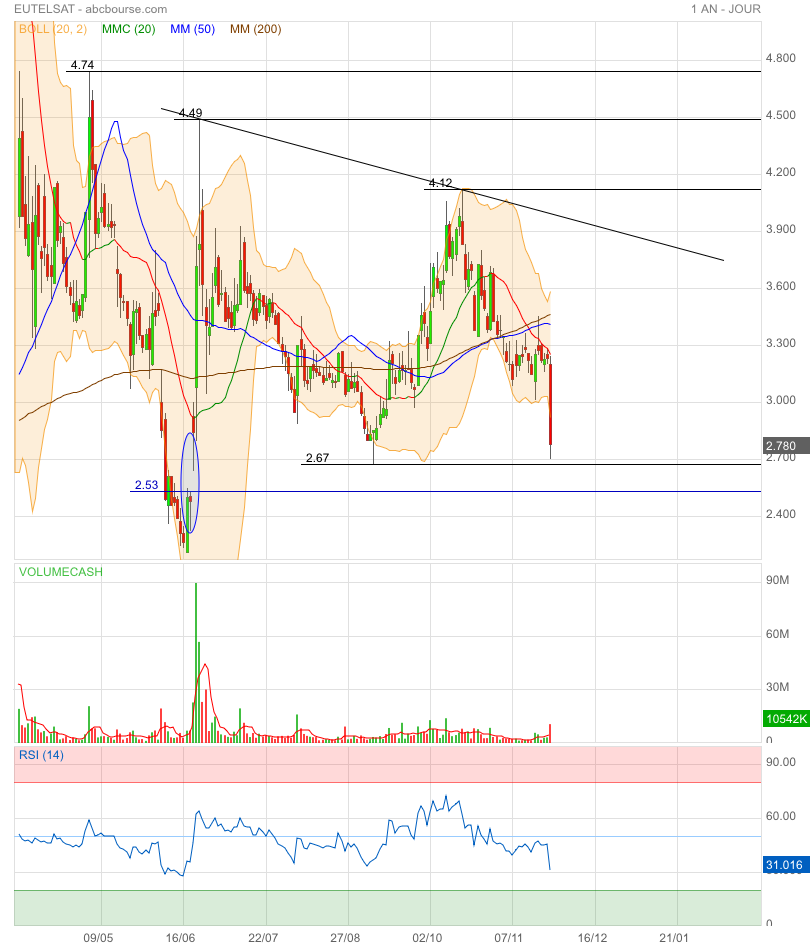810x948 pixels.
Task: Toggle the MMC (20) moving average legend
Action: (x=128, y=29)
